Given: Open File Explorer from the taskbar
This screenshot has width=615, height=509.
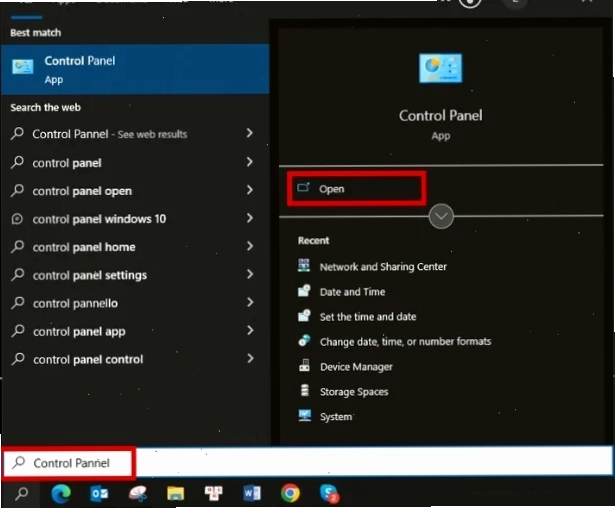Looking at the screenshot, I should pyautogui.click(x=175, y=493).
